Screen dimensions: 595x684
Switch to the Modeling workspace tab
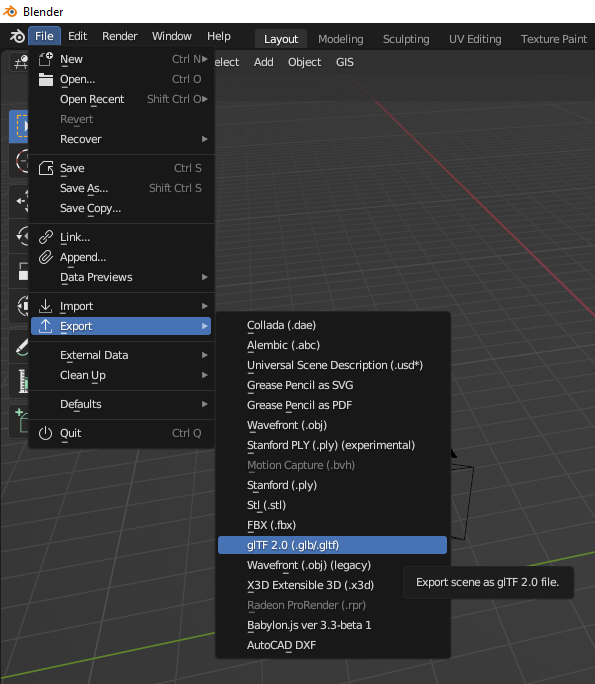[x=341, y=39]
